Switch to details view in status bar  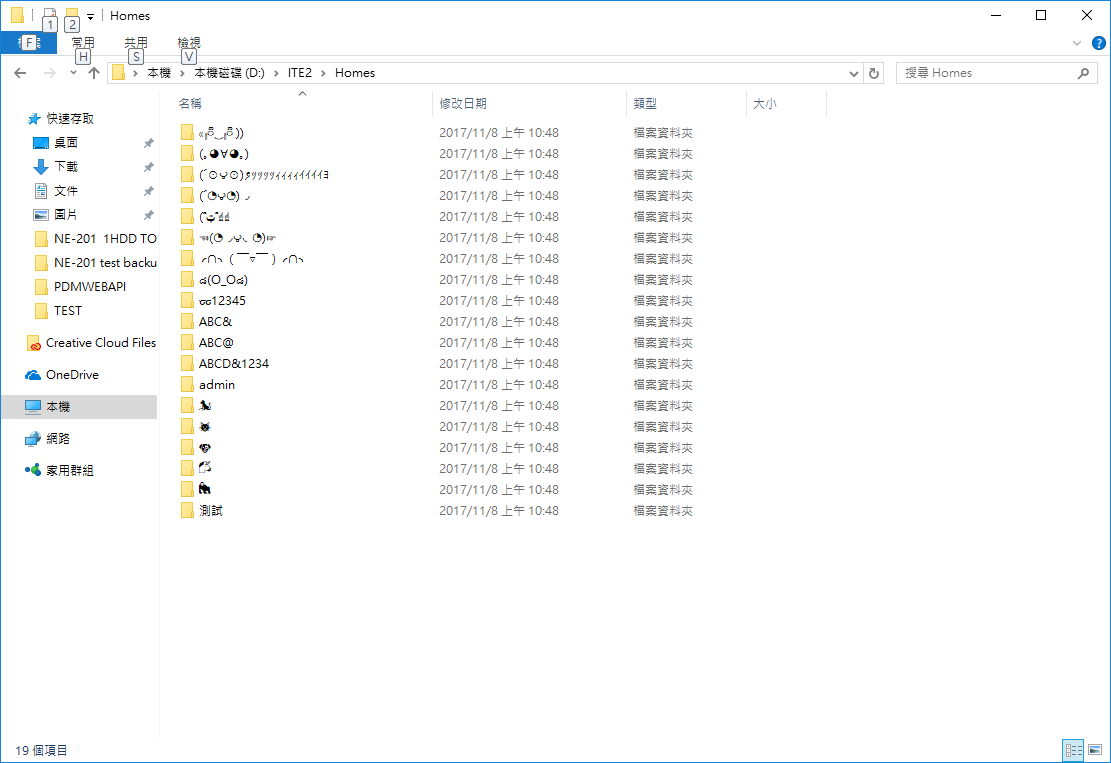1073,750
